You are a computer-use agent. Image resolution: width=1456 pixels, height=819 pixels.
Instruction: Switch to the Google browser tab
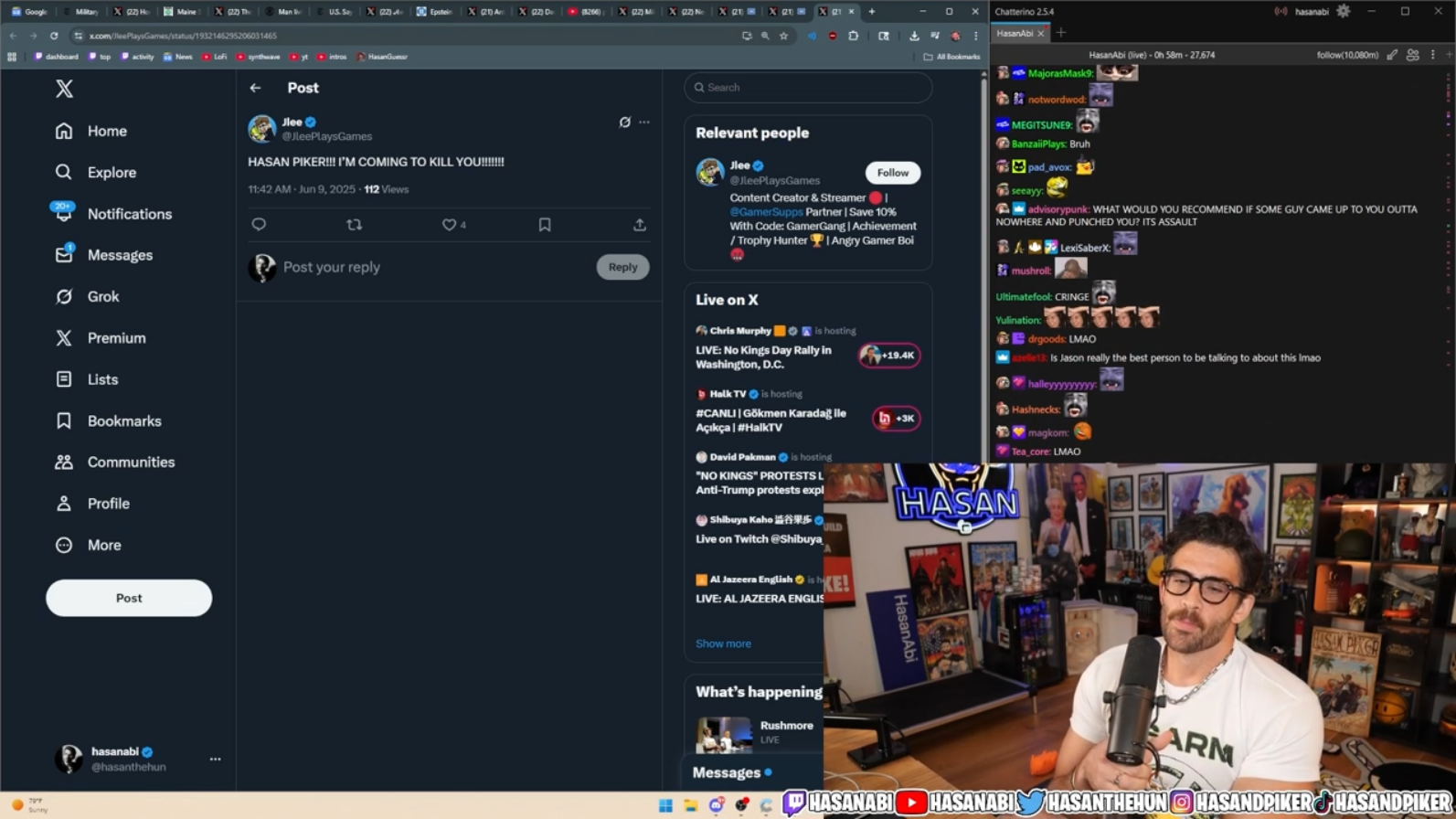tap(30, 12)
